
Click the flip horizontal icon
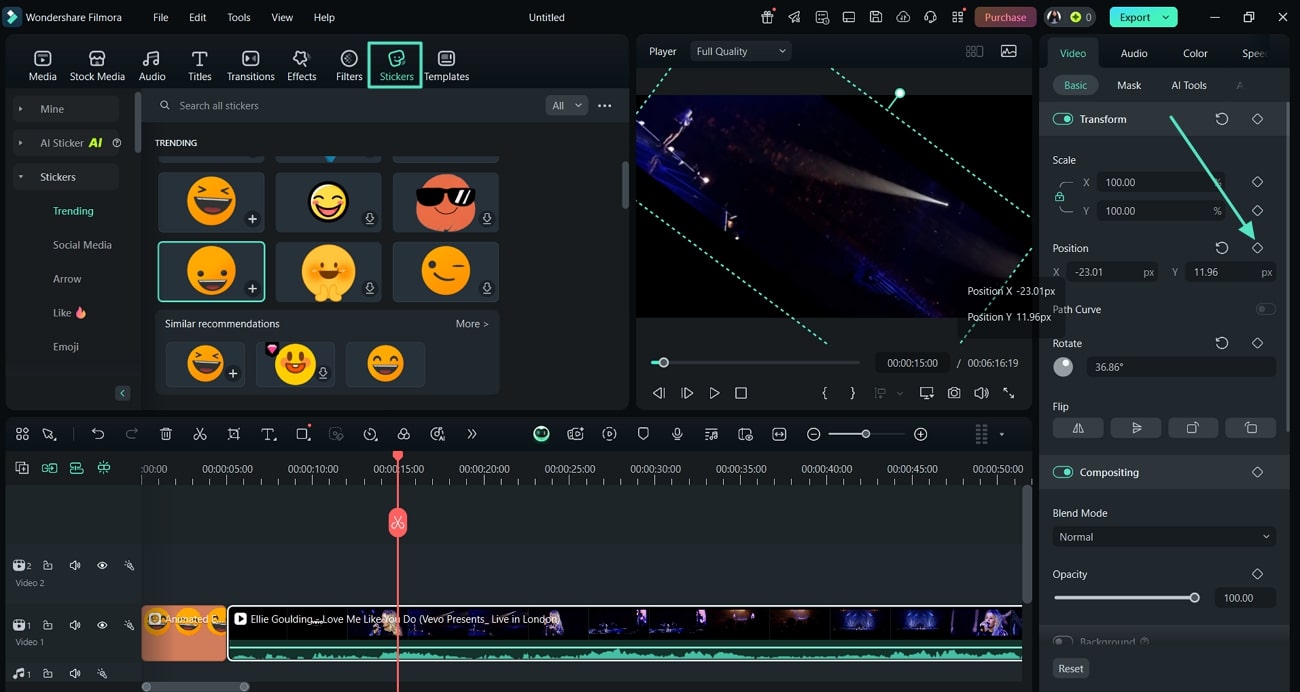tap(1078, 428)
